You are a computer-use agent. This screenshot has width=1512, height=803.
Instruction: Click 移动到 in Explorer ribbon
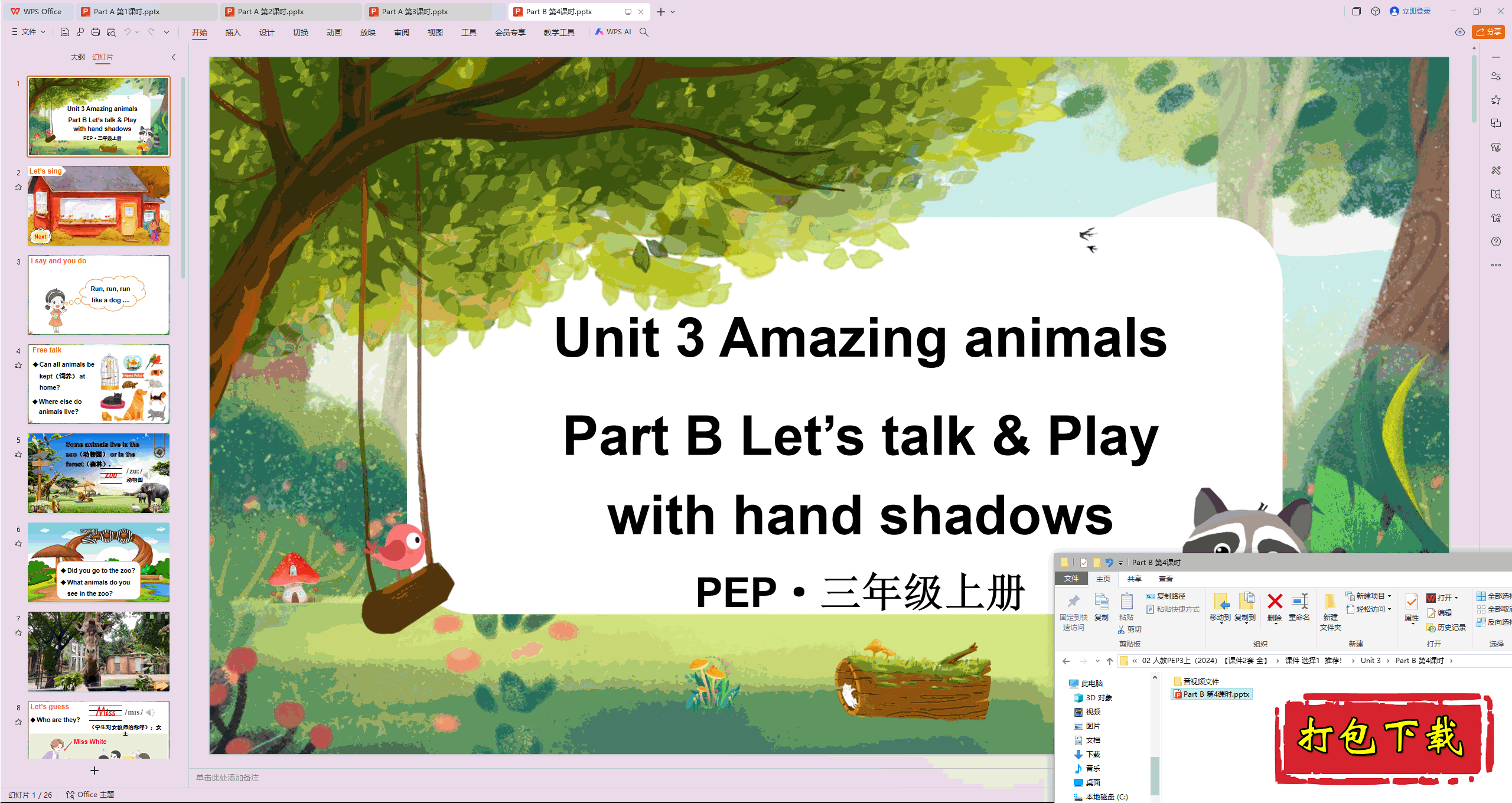point(1220,608)
